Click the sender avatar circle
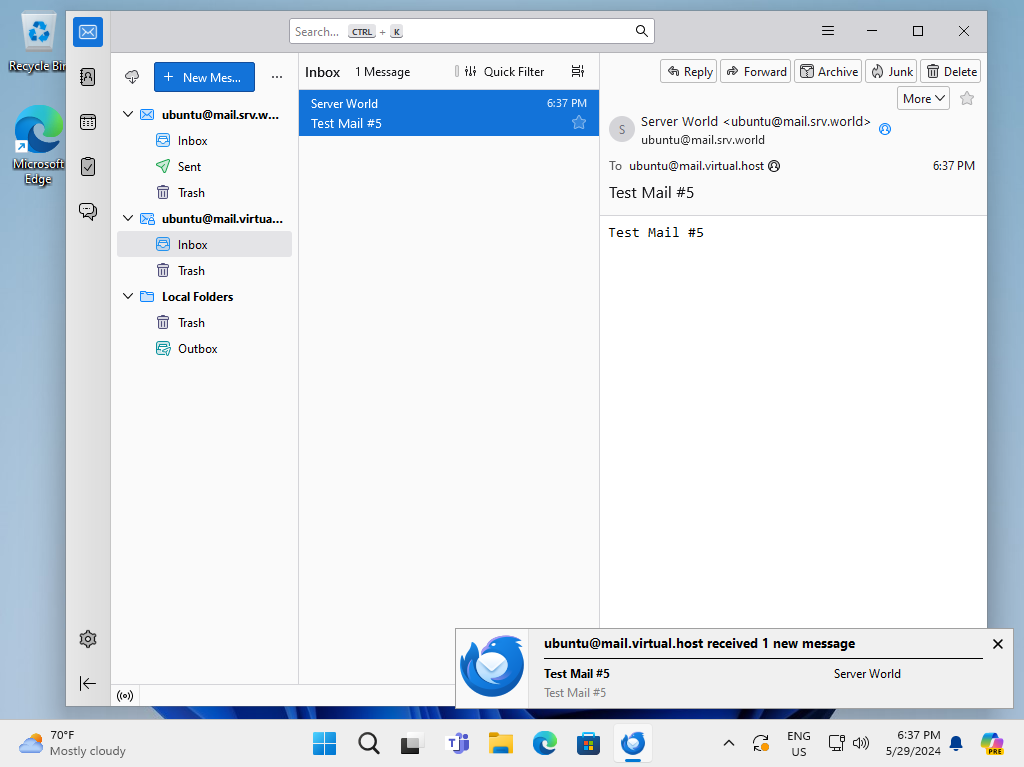Viewport: 1024px width, 767px height. pyautogui.click(x=622, y=129)
